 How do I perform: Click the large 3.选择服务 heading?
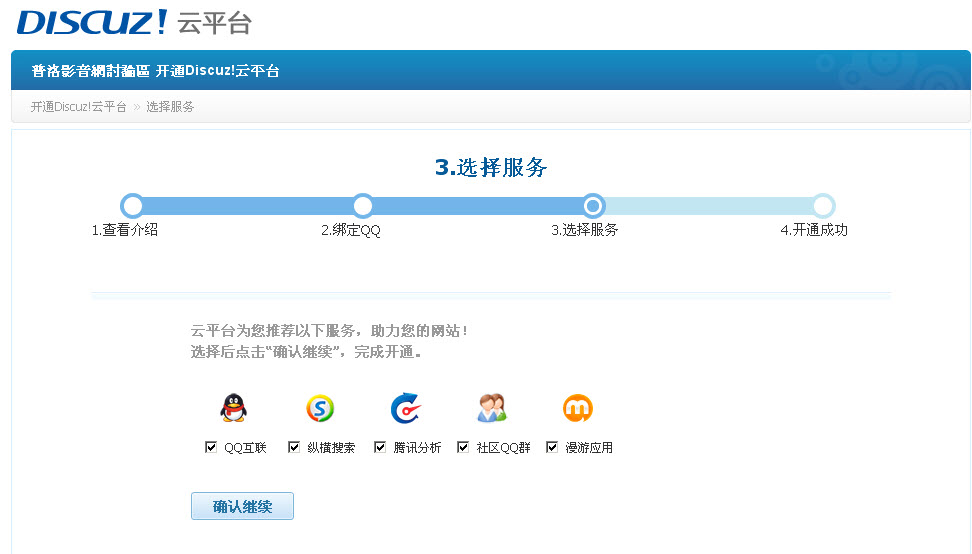pyautogui.click(x=491, y=167)
